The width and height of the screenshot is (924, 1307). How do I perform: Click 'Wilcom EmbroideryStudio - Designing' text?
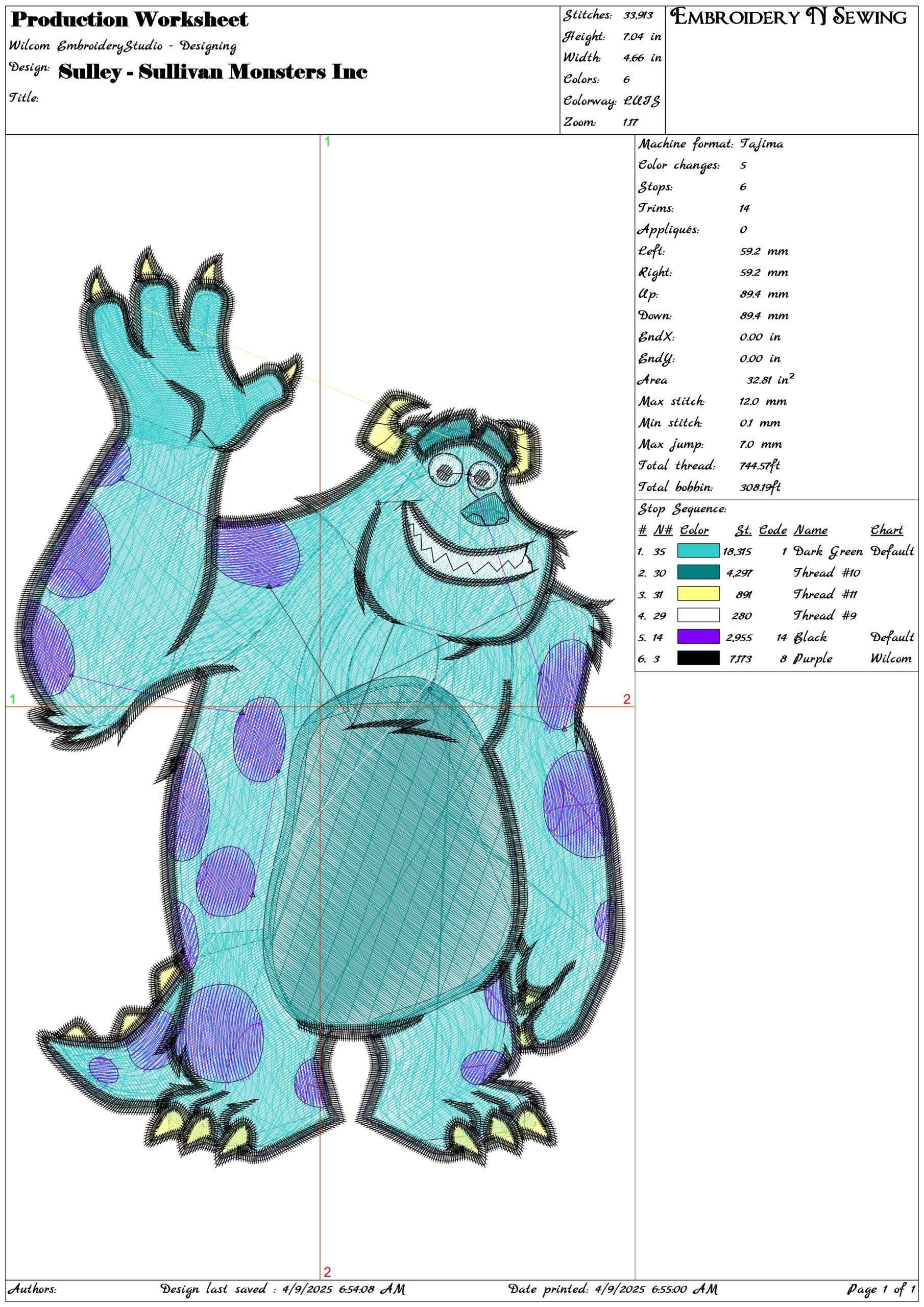pyautogui.click(x=123, y=46)
